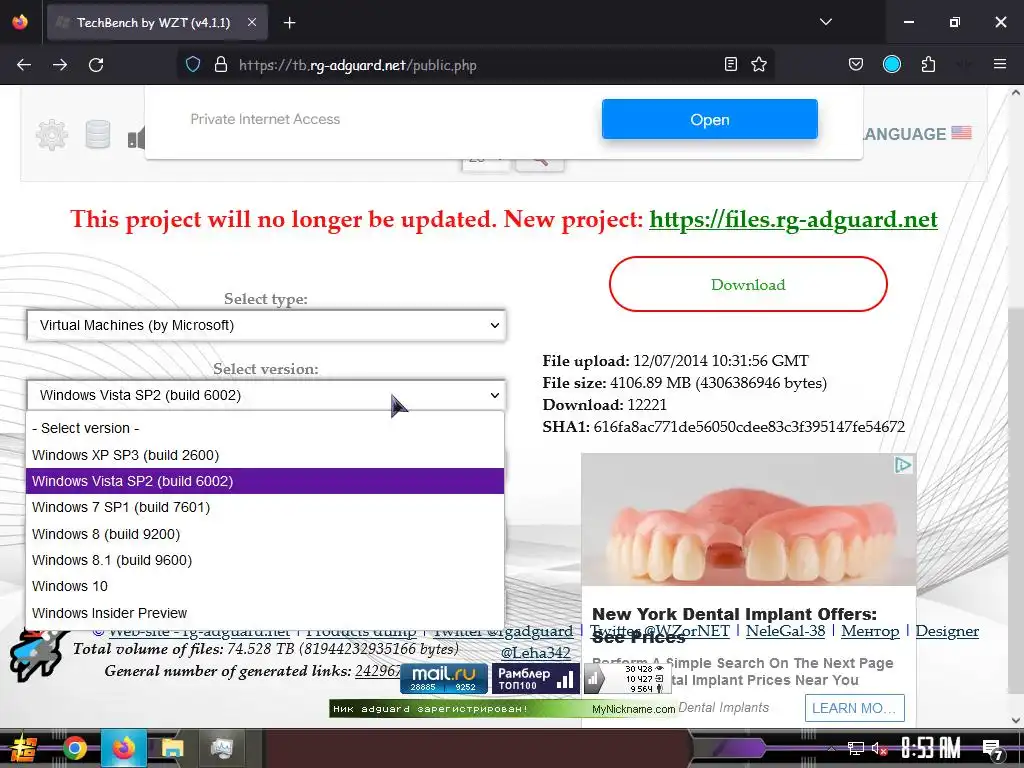
Task: Collapse the Select version dropdown
Action: pos(266,395)
